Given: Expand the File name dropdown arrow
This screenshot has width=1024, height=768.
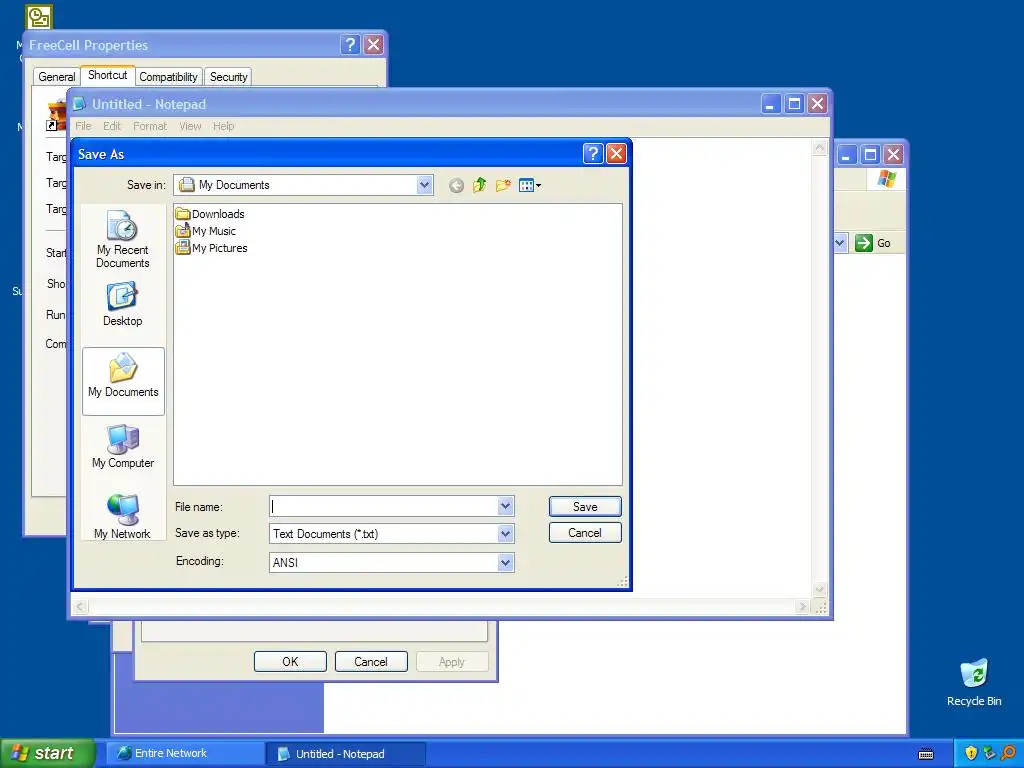Looking at the screenshot, I should (x=505, y=506).
